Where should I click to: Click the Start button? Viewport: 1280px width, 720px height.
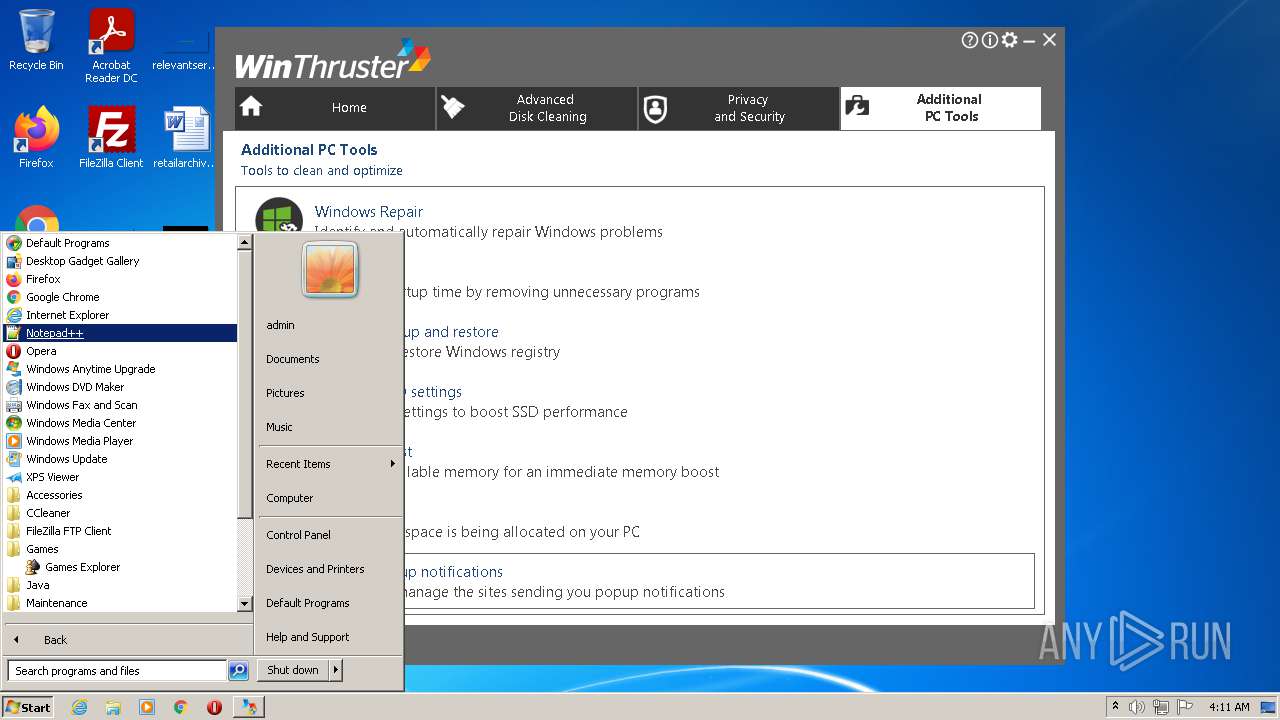point(28,707)
